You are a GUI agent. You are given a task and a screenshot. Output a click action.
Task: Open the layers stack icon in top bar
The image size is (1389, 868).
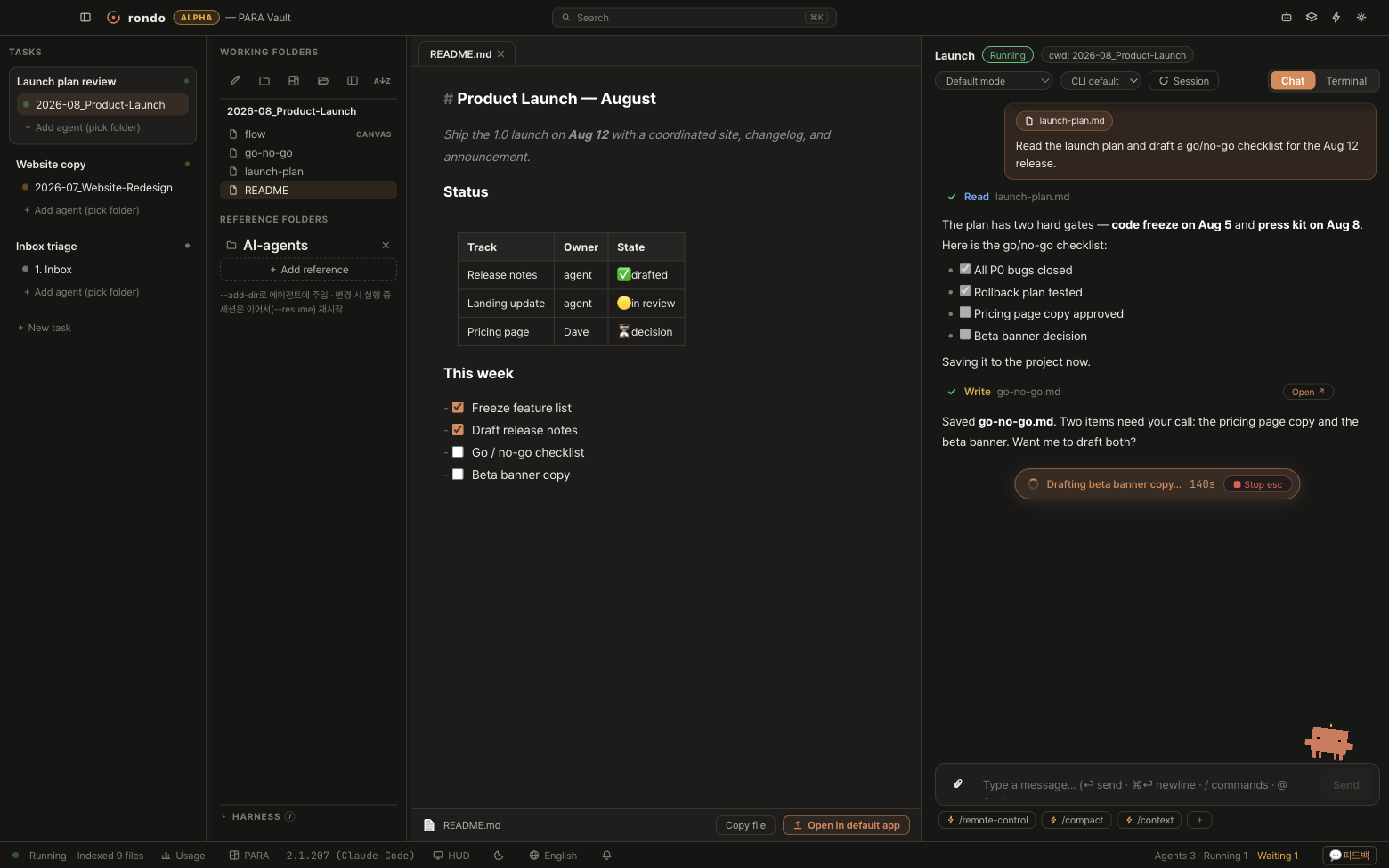click(x=1312, y=17)
